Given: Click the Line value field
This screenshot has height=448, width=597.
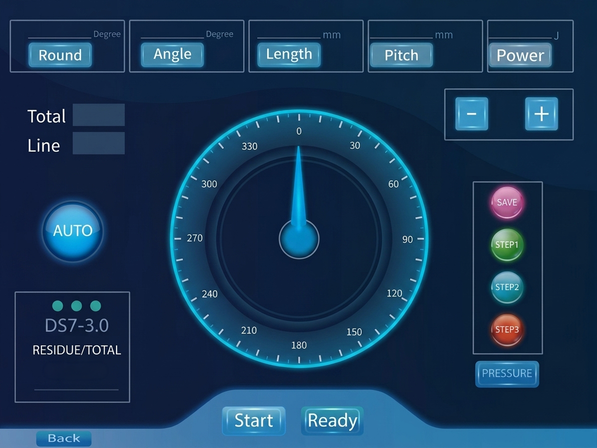Looking at the screenshot, I should click(99, 143).
